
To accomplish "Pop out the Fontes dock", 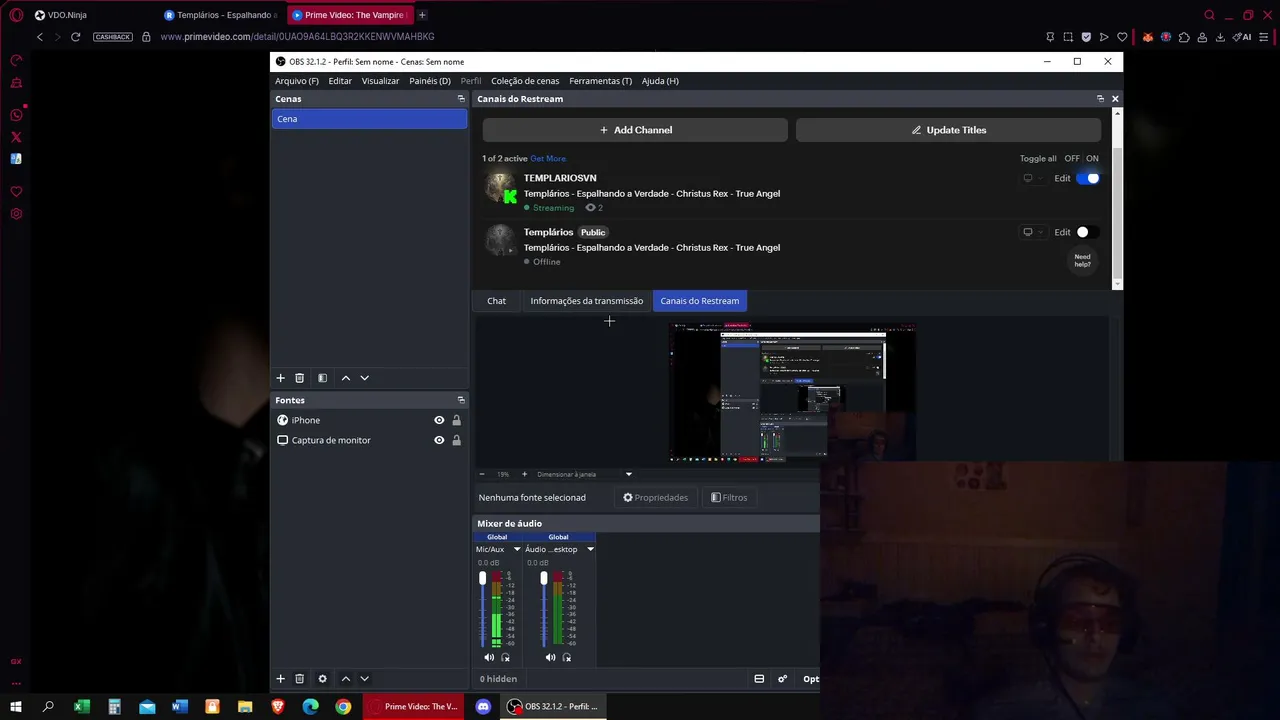I will click(461, 400).
